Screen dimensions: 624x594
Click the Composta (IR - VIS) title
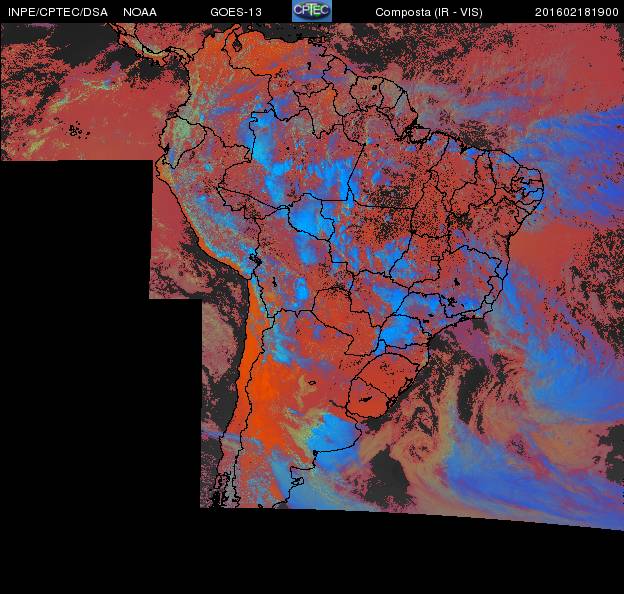coord(427,12)
